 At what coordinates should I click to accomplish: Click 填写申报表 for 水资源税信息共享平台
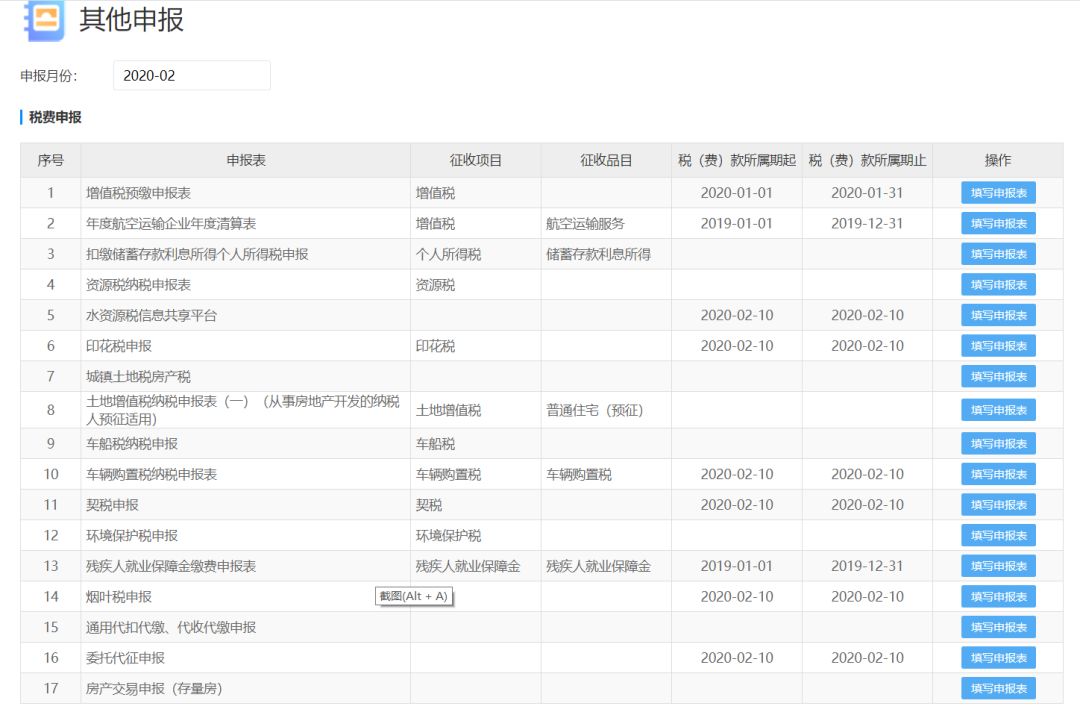(998, 315)
